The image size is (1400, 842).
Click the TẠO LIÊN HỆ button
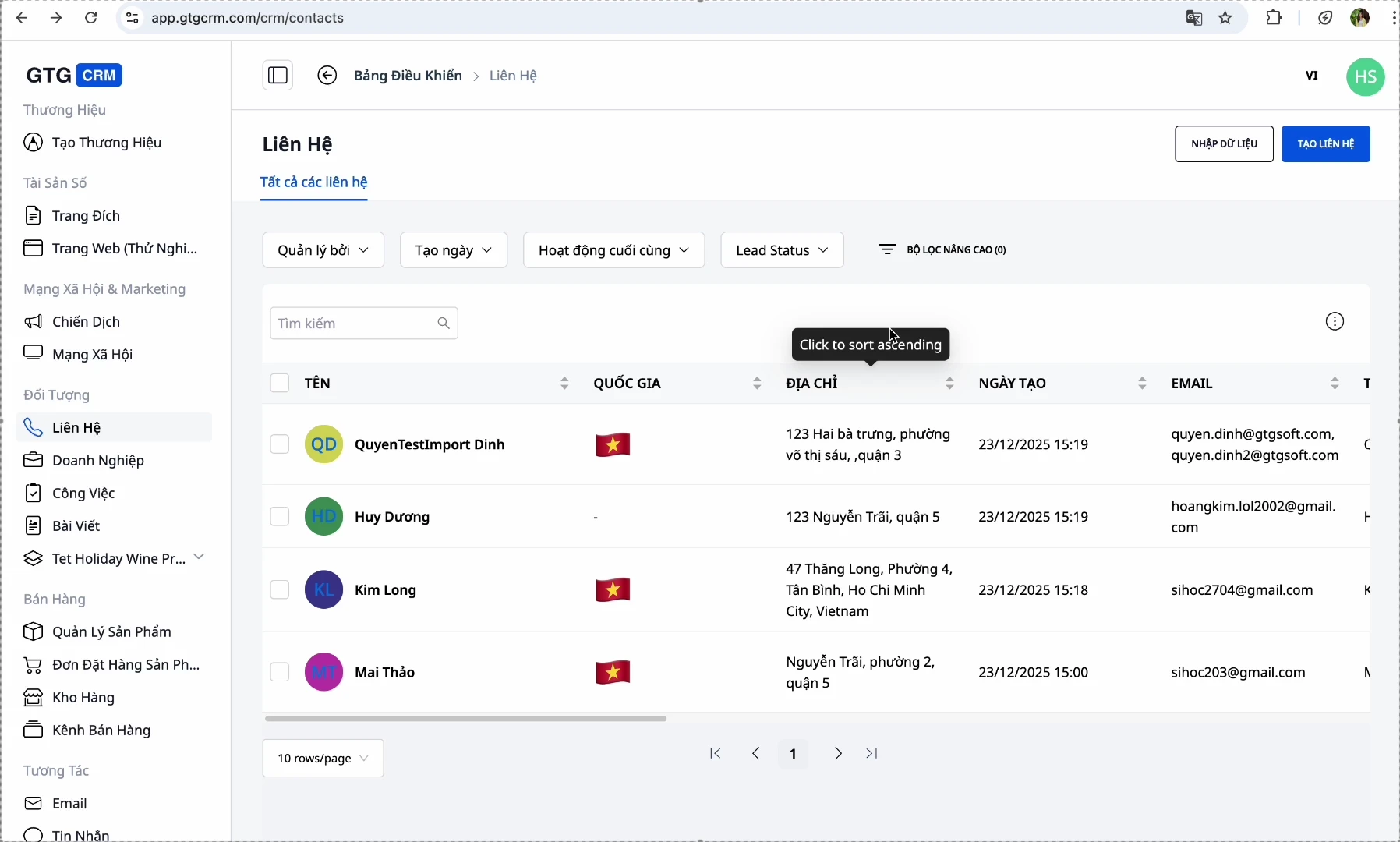(1325, 144)
